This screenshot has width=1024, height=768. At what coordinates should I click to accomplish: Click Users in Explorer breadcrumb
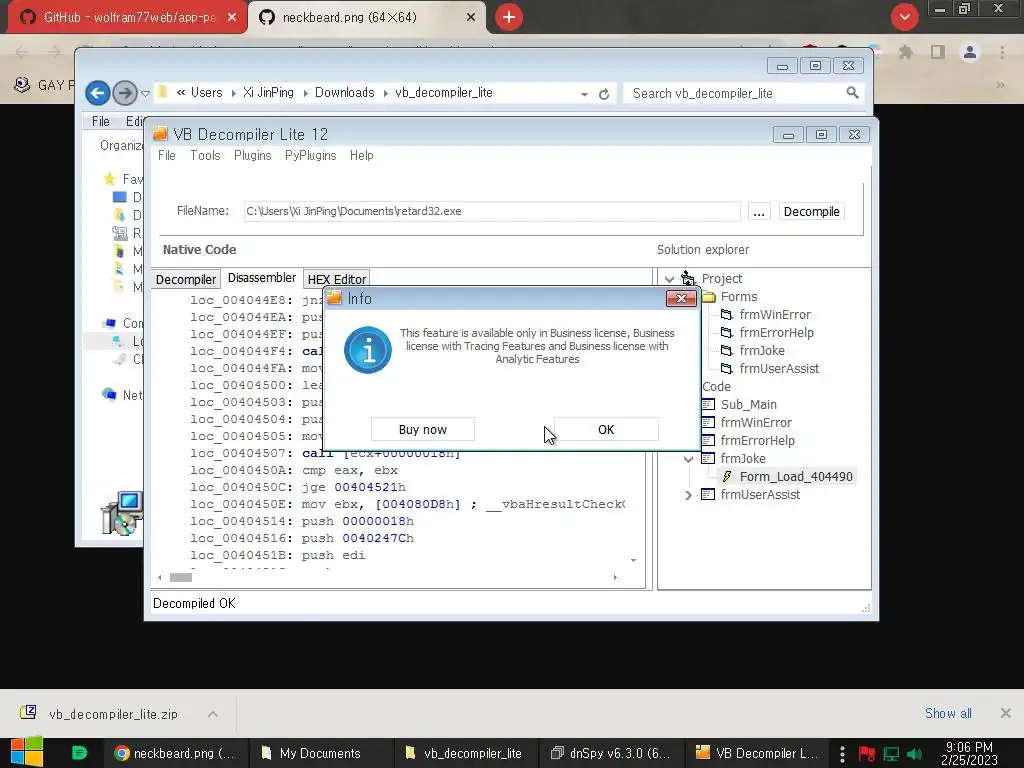(x=206, y=93)
